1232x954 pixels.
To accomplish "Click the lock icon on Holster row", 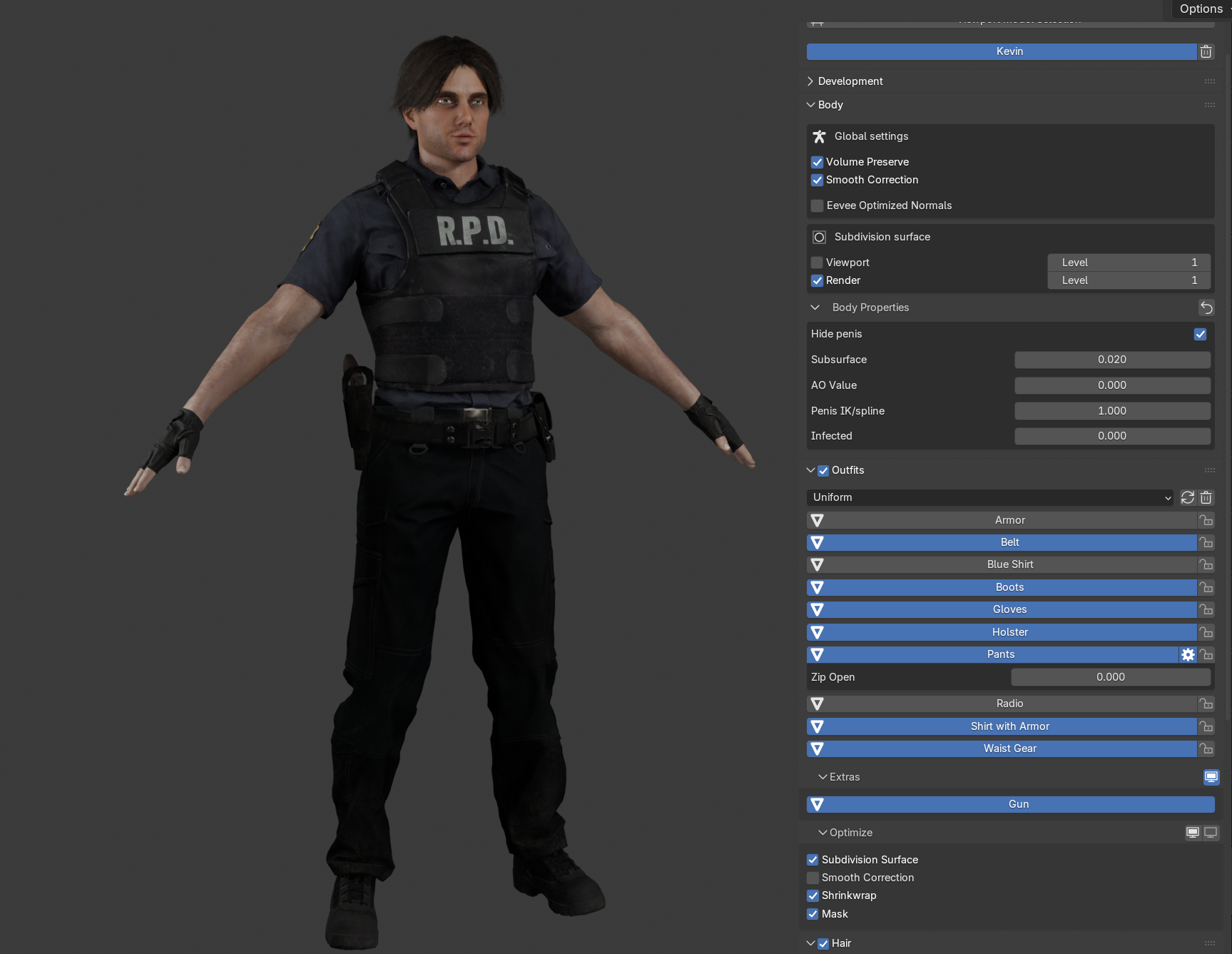I will 1206,632.
